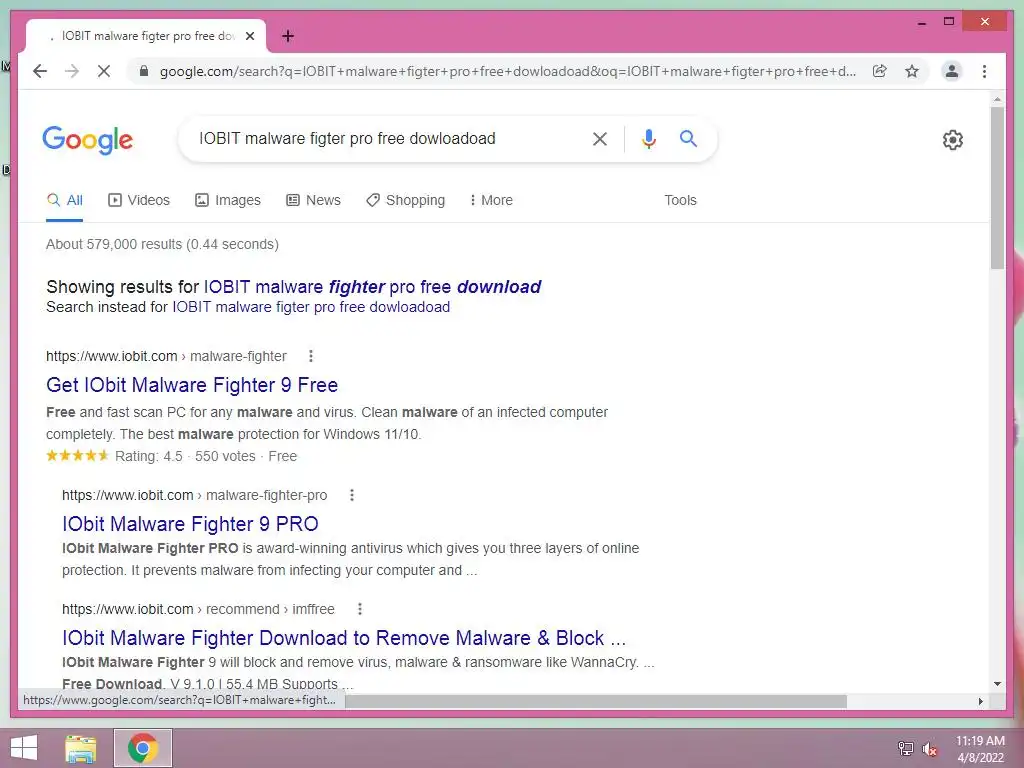Image resolution: width=1024 pixels, height=768 pixels.
Task: Open Google settings gear icon
Action: pyautogui.click(x=953, y=140)
